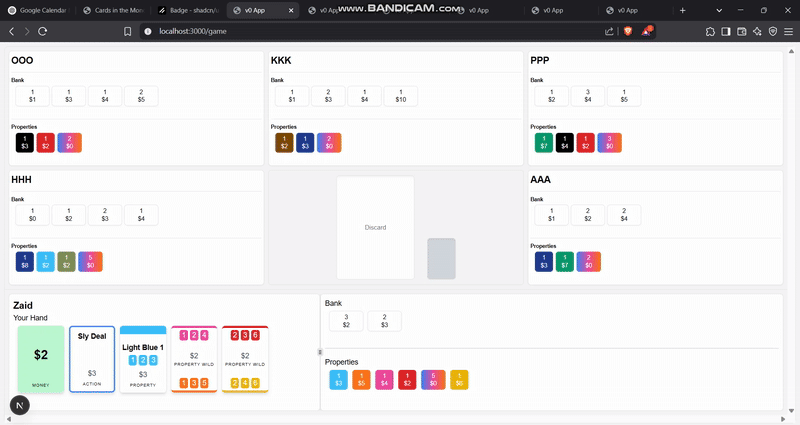Select the red-yellow Property Wild card
This screenshot has width=800, height=425.
(245, 359)
